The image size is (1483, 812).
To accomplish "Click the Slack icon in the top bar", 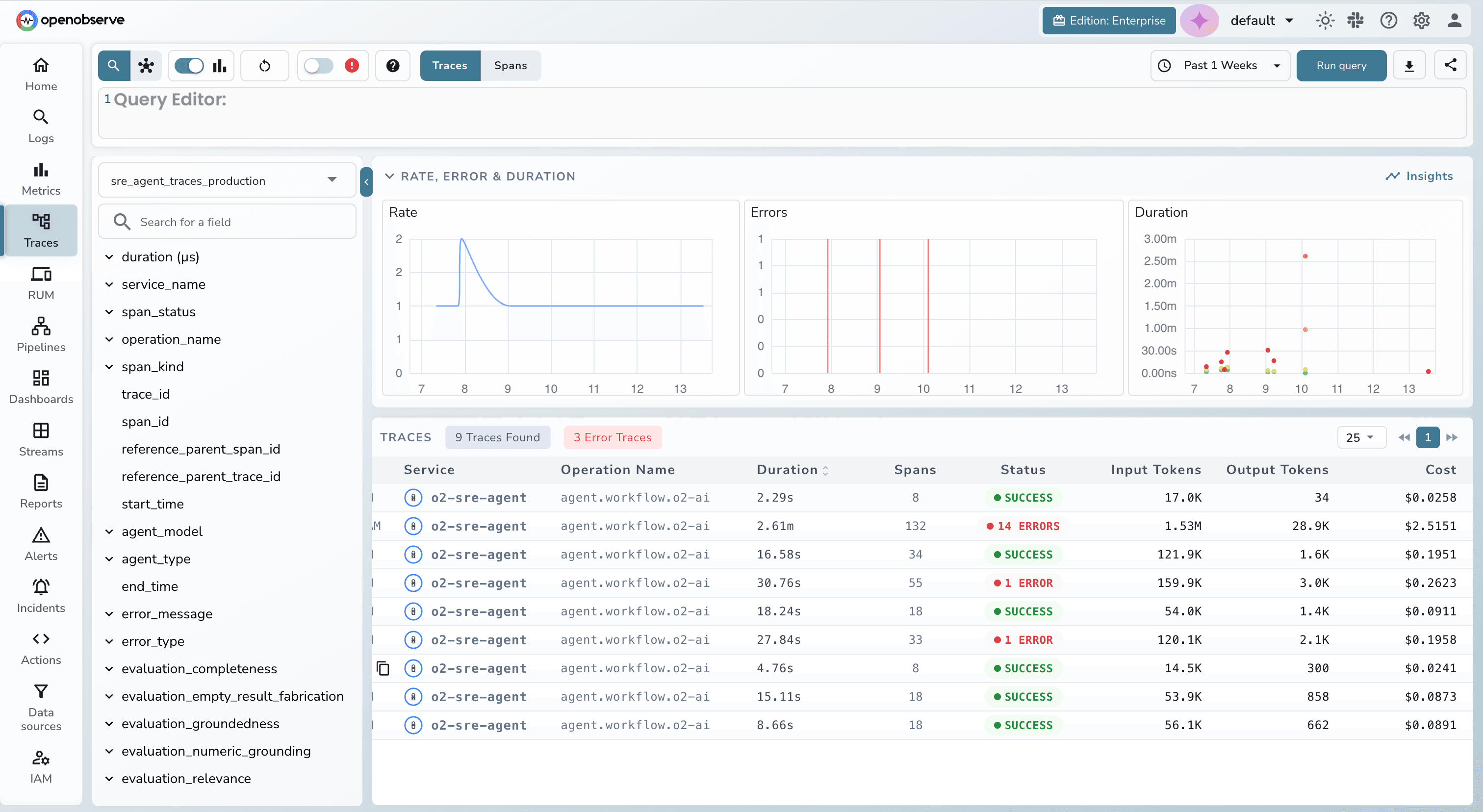I will [x=1355, y=20].
